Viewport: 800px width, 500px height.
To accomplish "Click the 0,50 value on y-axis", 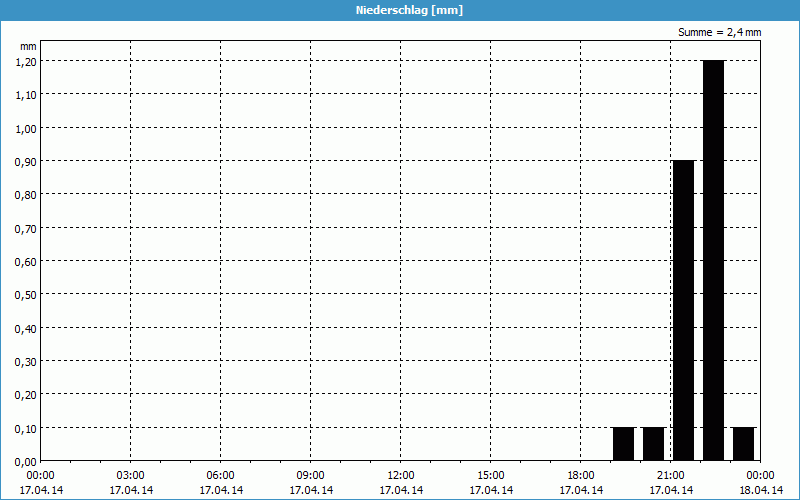I will pyautogui.click(x=25, y=294).
